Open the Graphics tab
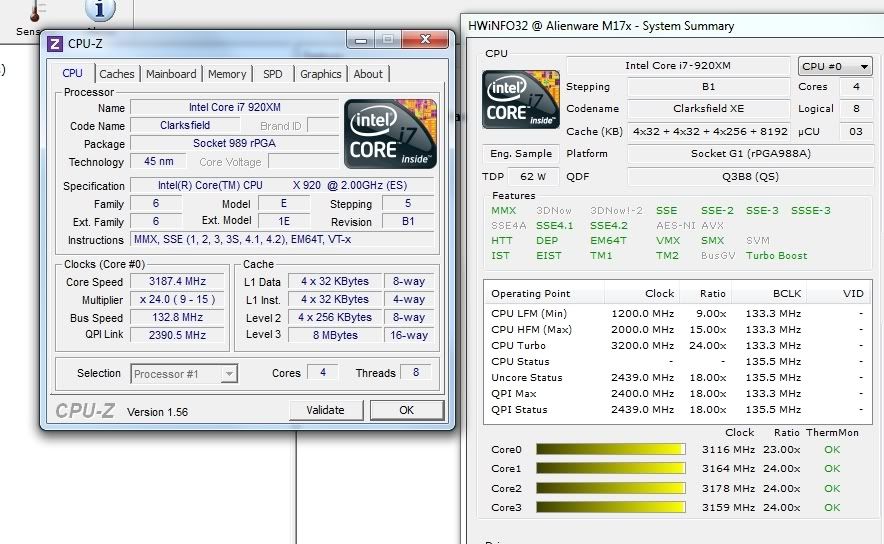884x544 pixels. pos(320,74)
